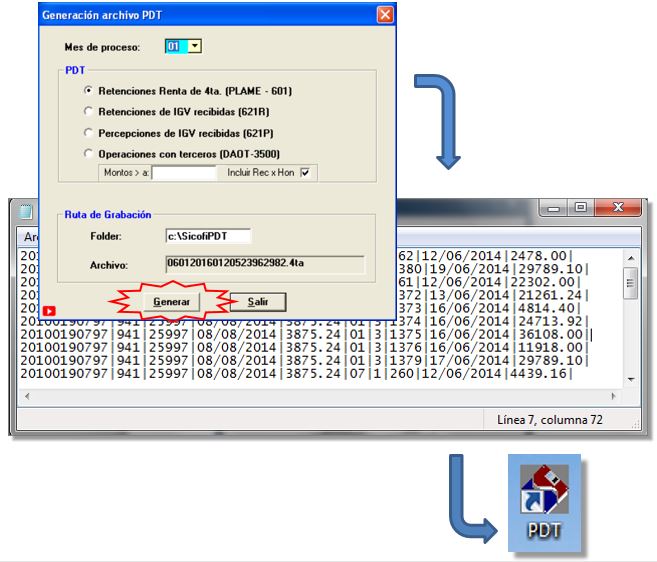Click the Notepad line ending with 36108.00
Screen dimensions: 657x562
pyautogui.click(x=306, y=334)
